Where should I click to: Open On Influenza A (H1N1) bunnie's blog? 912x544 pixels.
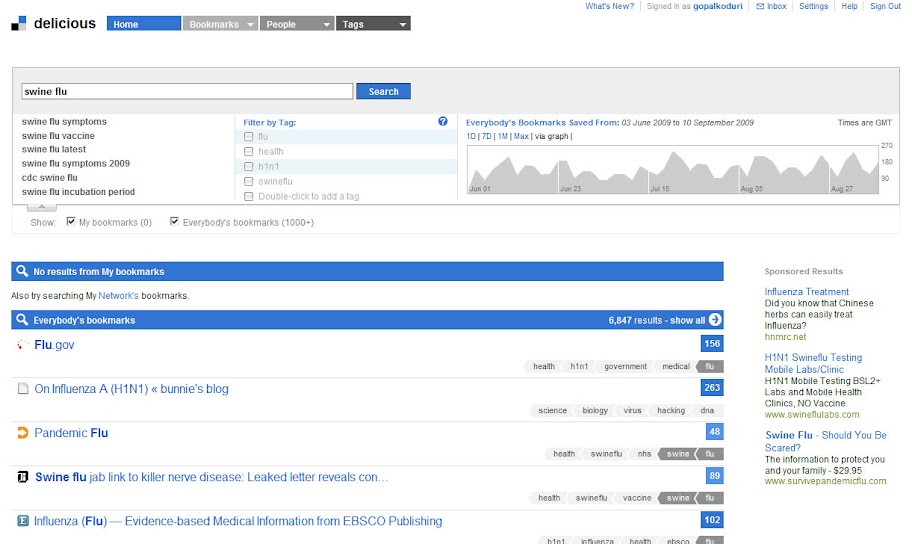click(x=131, y=389)
